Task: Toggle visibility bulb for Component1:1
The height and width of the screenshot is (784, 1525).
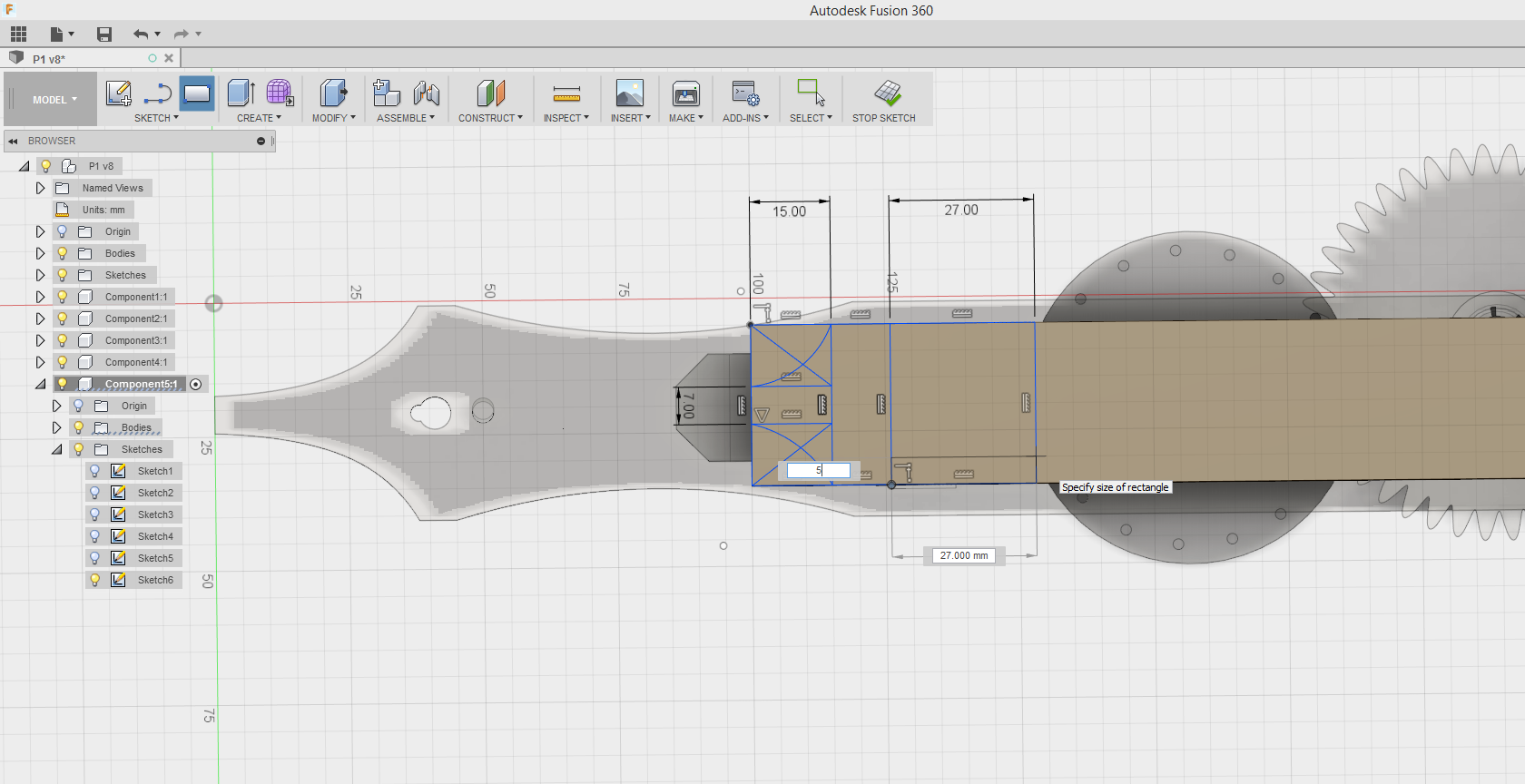Action: (x=63, y=297)
